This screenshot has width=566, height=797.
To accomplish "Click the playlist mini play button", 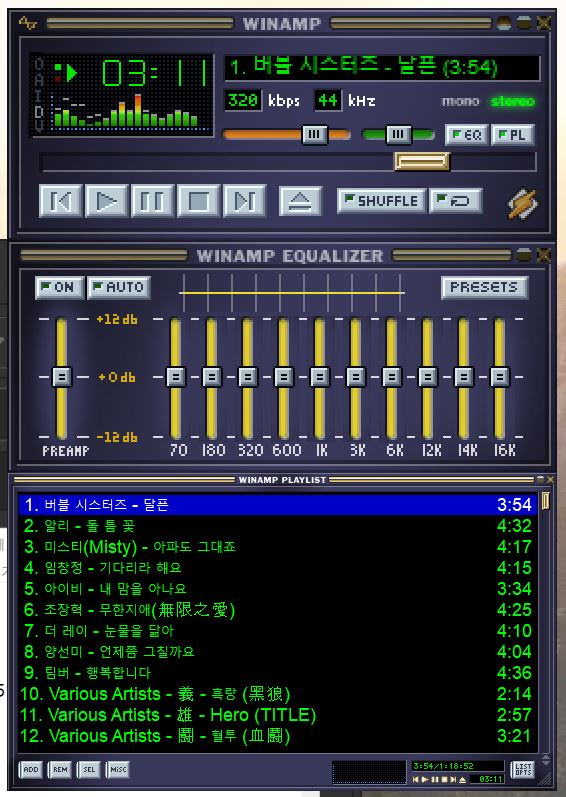I will tap(425, 780).
